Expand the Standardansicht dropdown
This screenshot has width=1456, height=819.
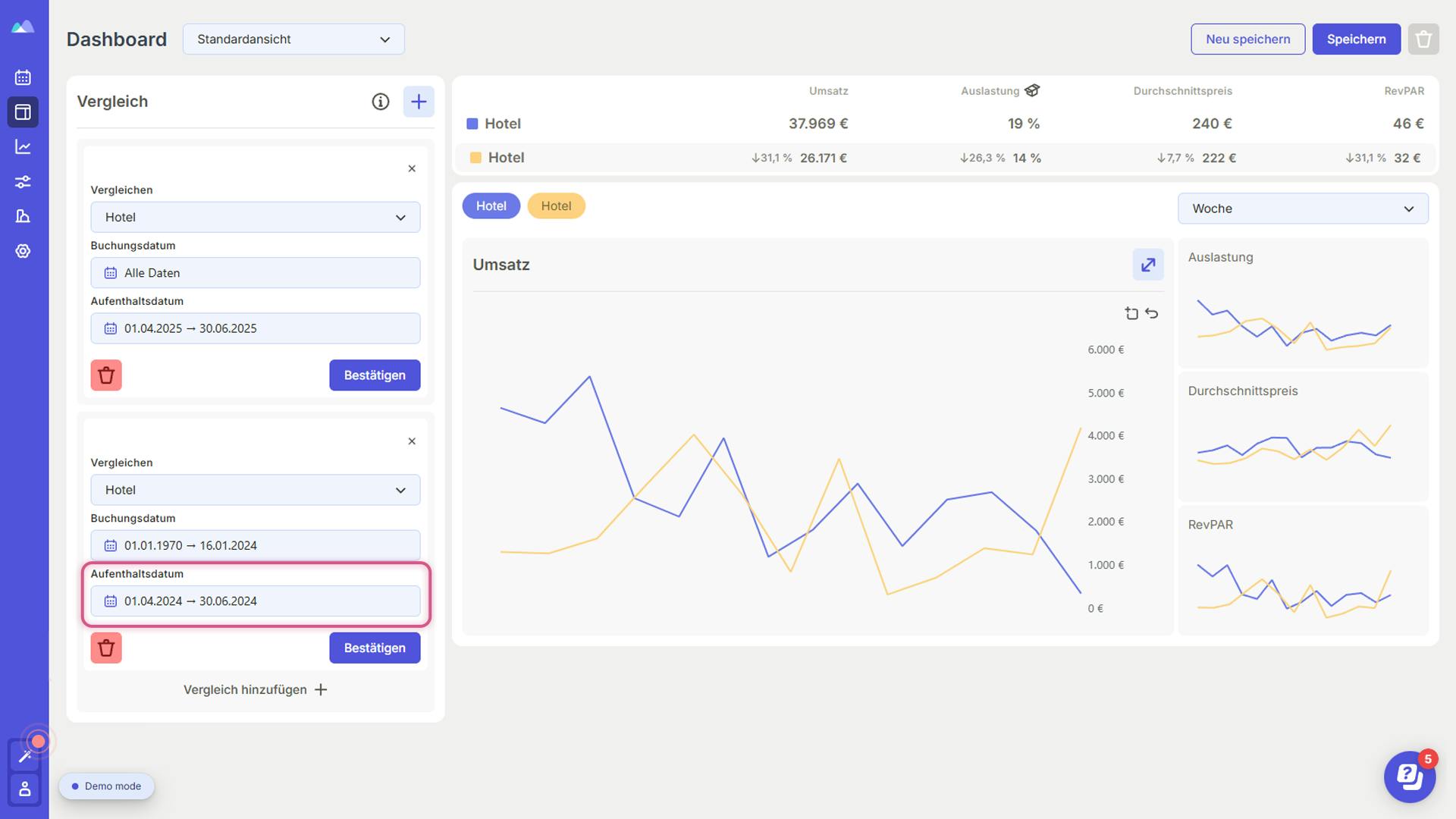click(x=293, y=39)
